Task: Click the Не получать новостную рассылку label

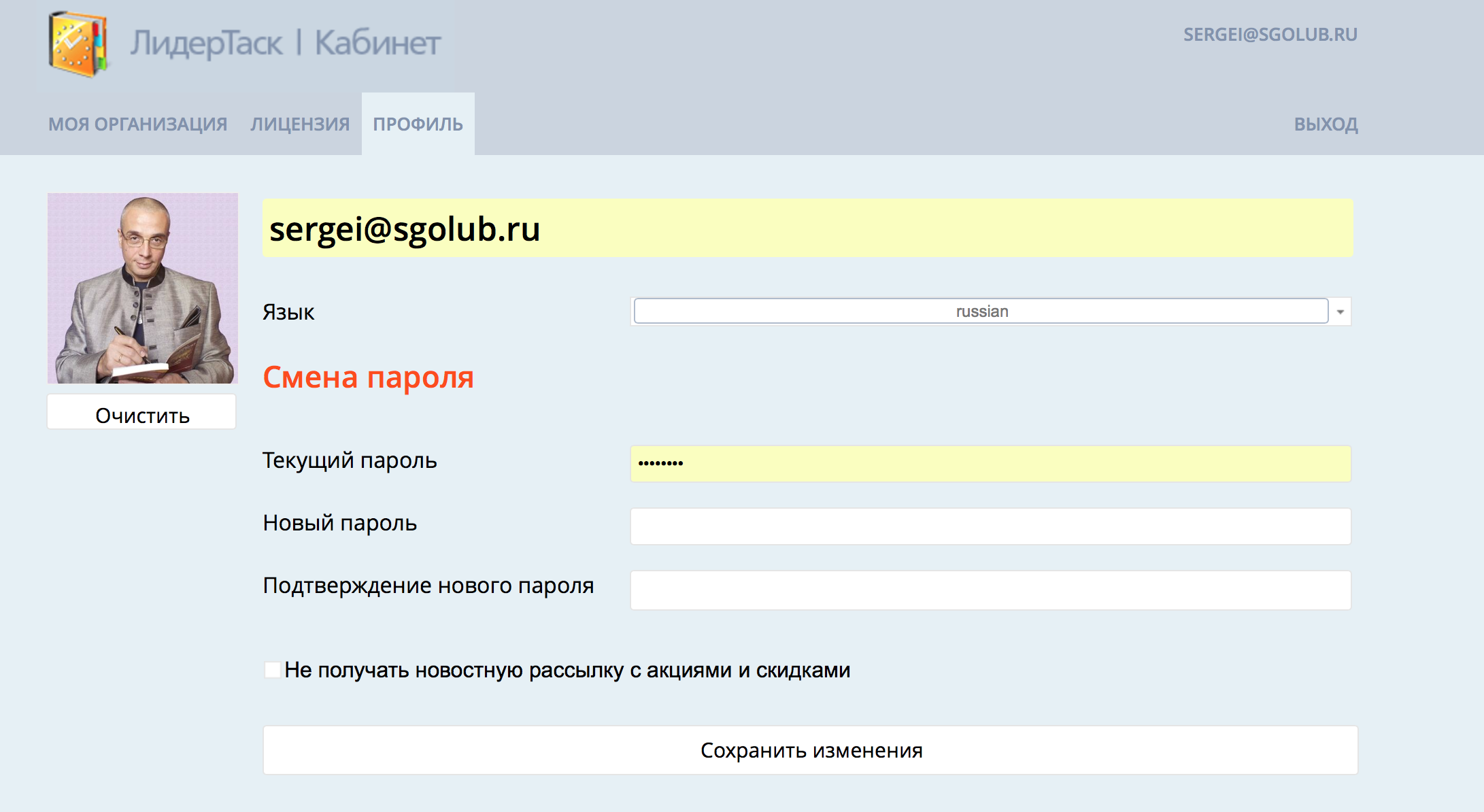Action: click(567, 671)
